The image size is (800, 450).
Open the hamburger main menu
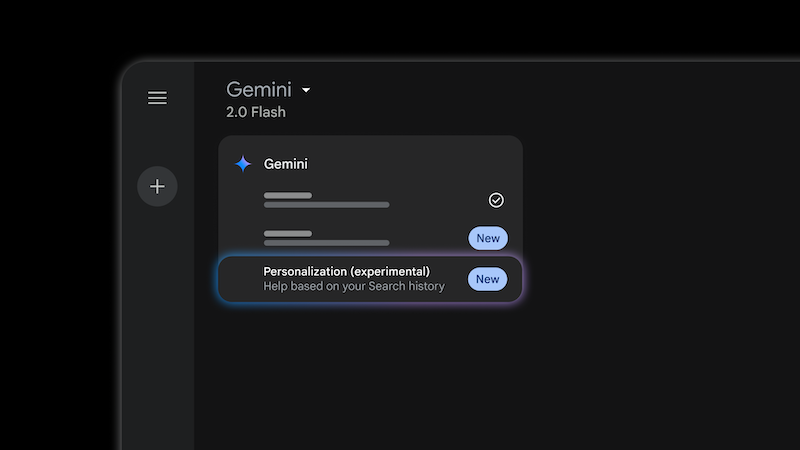pos(157,98)
